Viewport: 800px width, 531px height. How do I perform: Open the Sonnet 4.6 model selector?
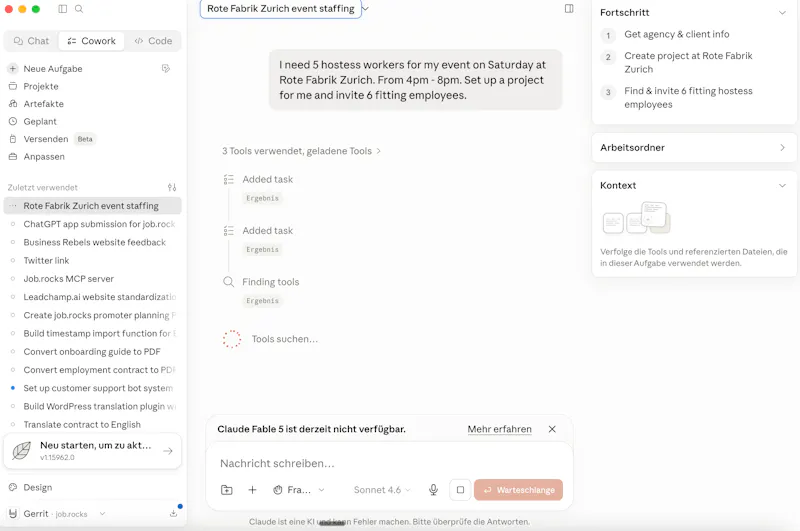[x=382, y=490]
